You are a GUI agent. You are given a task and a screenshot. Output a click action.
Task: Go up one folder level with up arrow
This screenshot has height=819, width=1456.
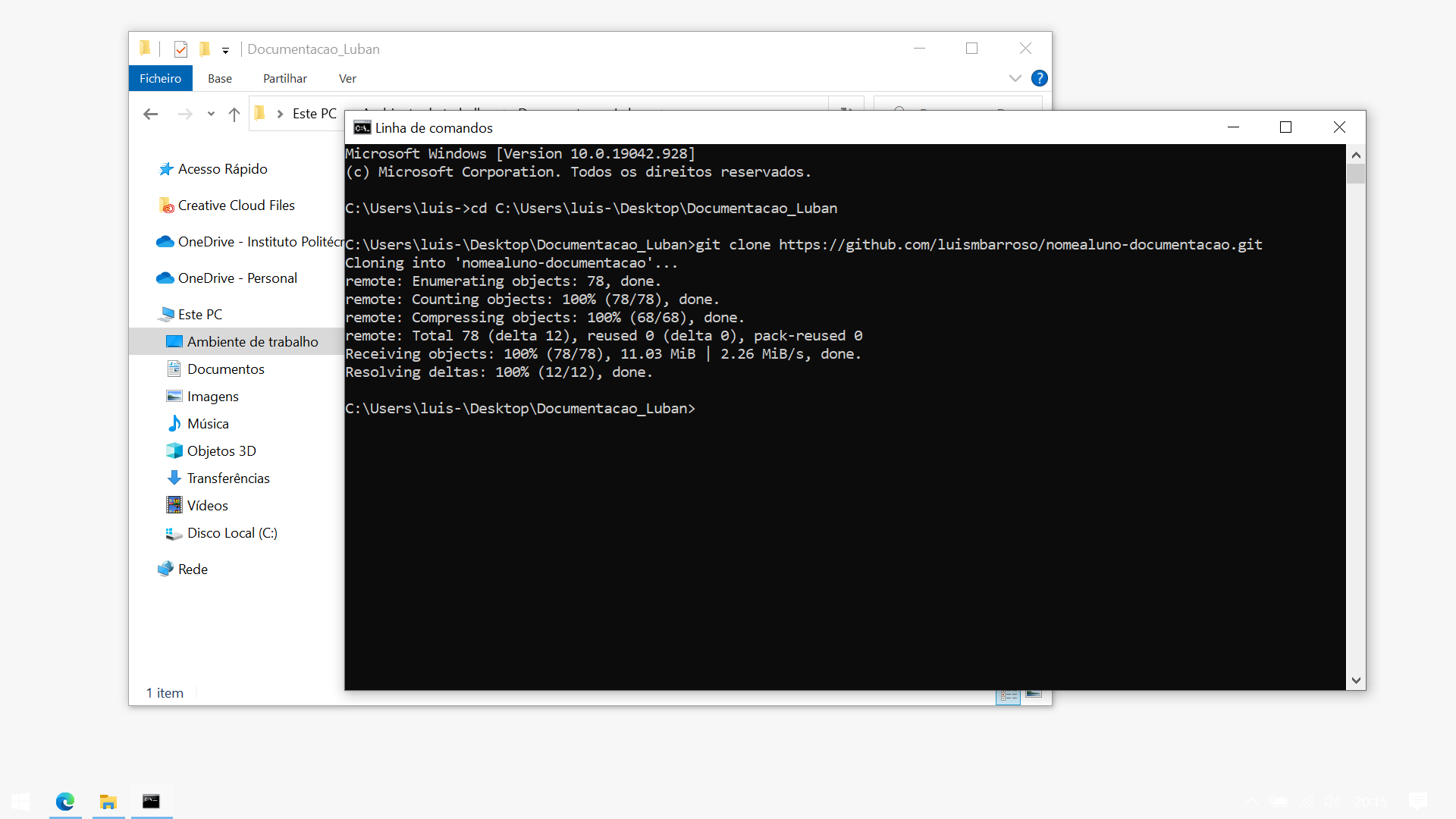234,114
